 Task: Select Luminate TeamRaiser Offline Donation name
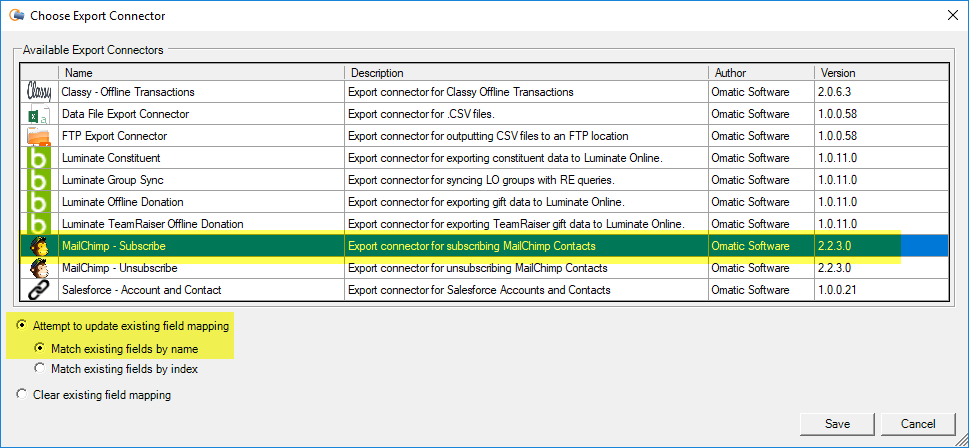153,224
